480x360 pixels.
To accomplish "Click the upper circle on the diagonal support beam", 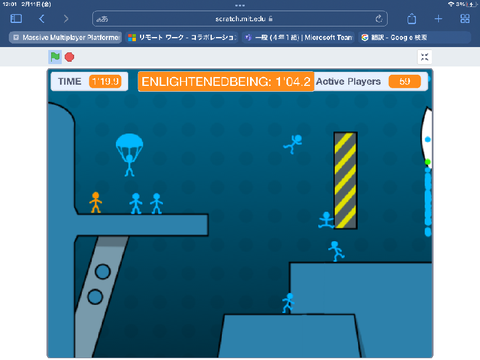I will pos(102,272).
